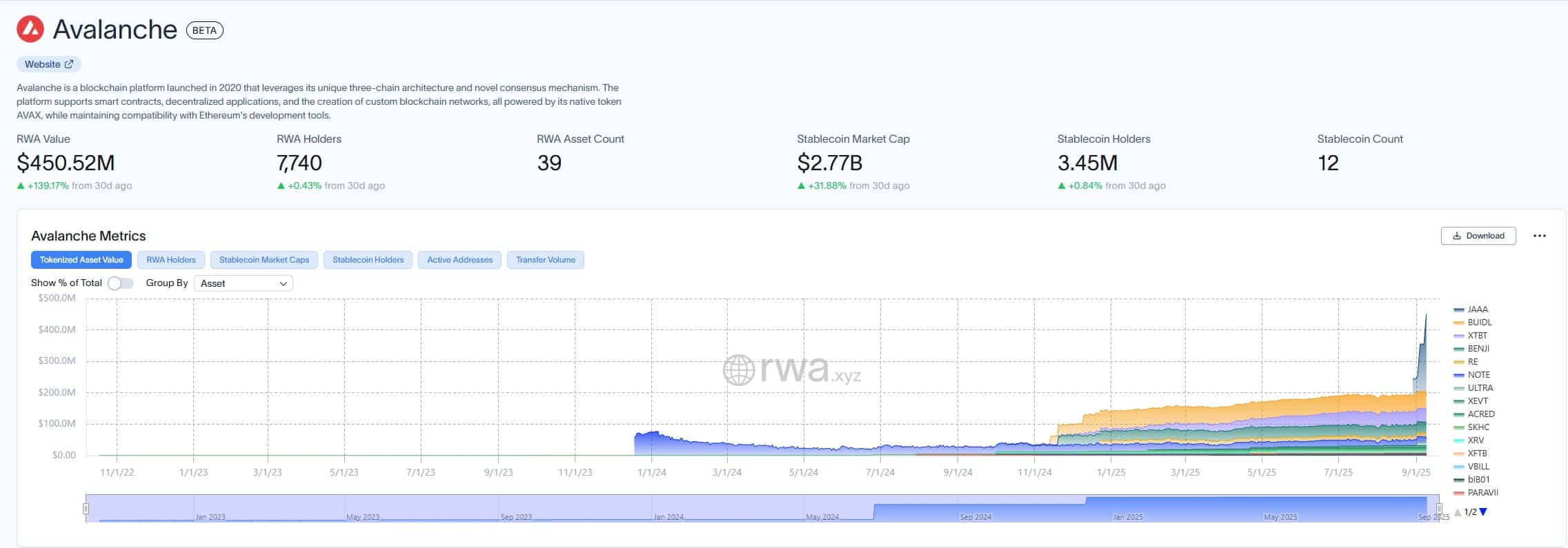The width and height of the screenshot is (1568, 548).
Task: Click the 1/1/24 x-axis label
Action: coord(652,472)
